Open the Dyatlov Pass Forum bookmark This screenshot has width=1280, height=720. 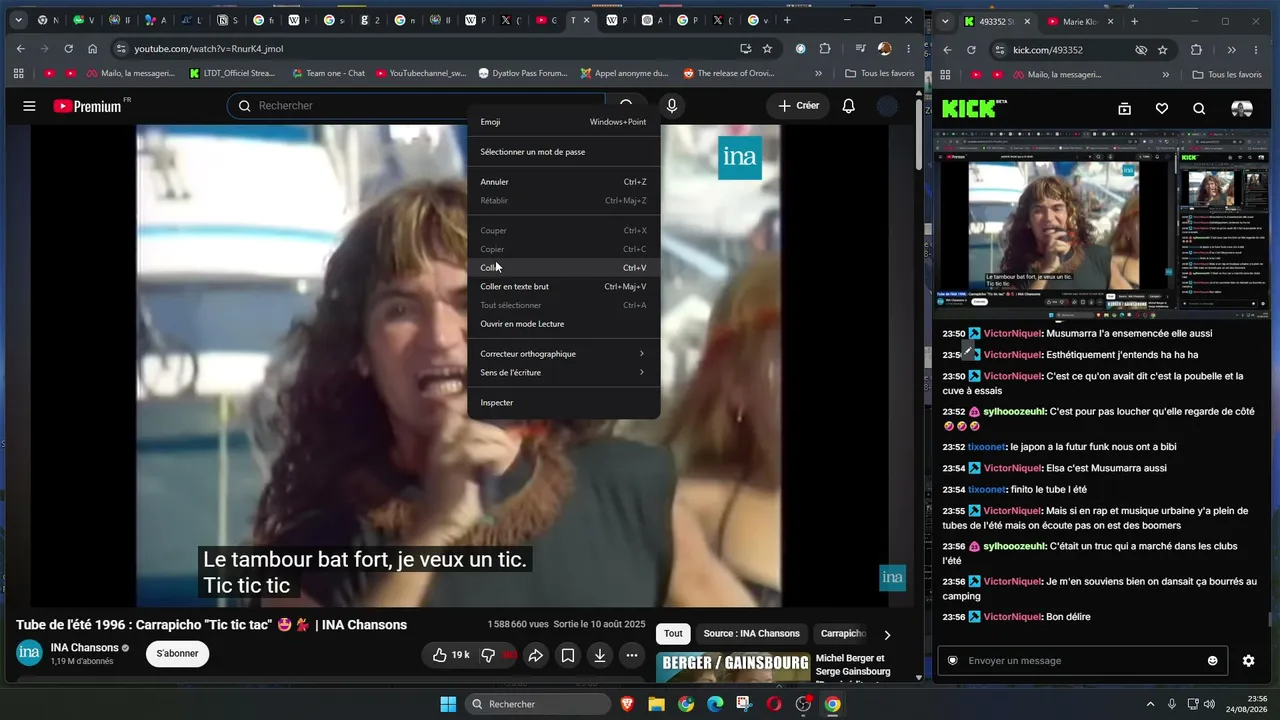coord(523,73)
